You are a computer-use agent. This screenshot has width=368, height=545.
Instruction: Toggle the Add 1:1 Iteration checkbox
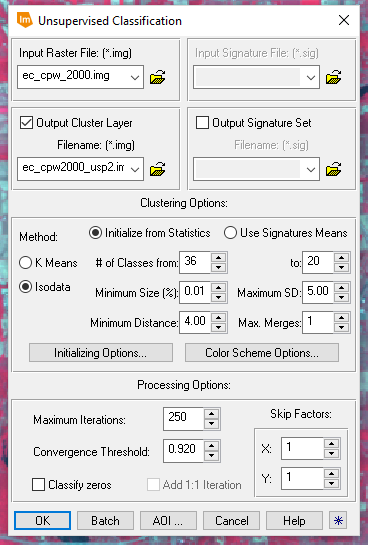(153, 485)
